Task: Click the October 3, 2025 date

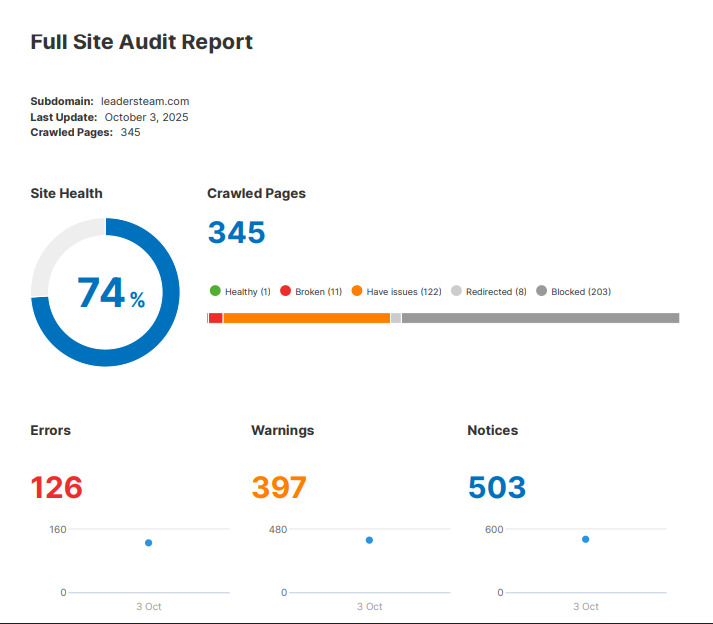Action: click(x=146, y=117)
